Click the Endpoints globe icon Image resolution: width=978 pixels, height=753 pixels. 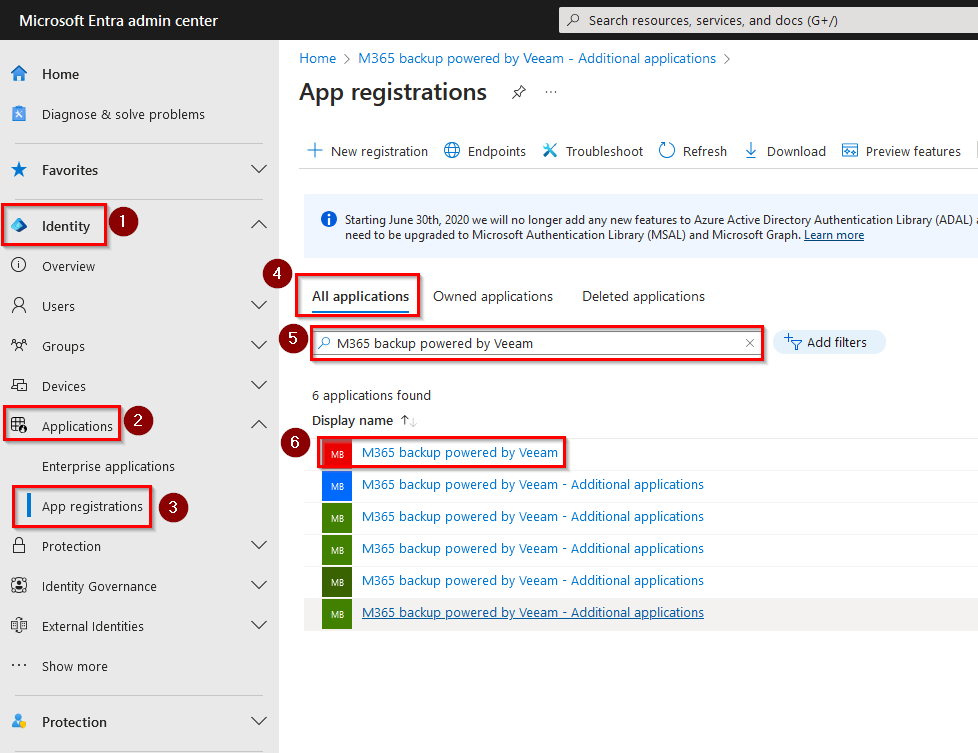coord(452,150)
